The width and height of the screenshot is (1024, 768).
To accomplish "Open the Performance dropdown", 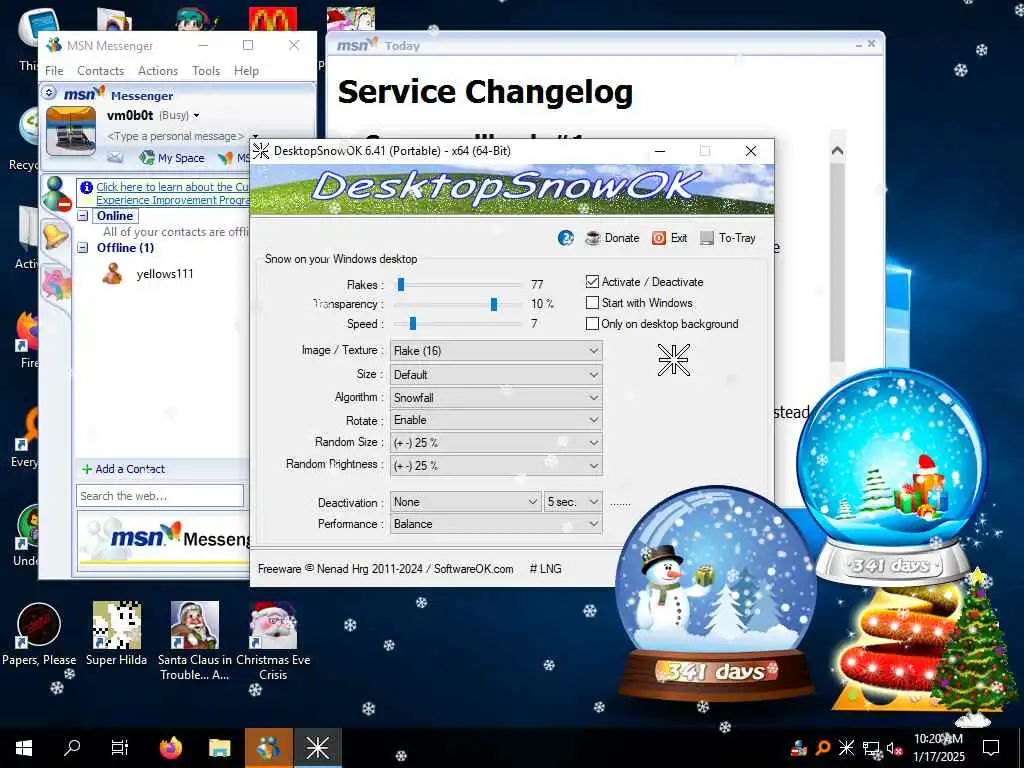I will [496, 524].
